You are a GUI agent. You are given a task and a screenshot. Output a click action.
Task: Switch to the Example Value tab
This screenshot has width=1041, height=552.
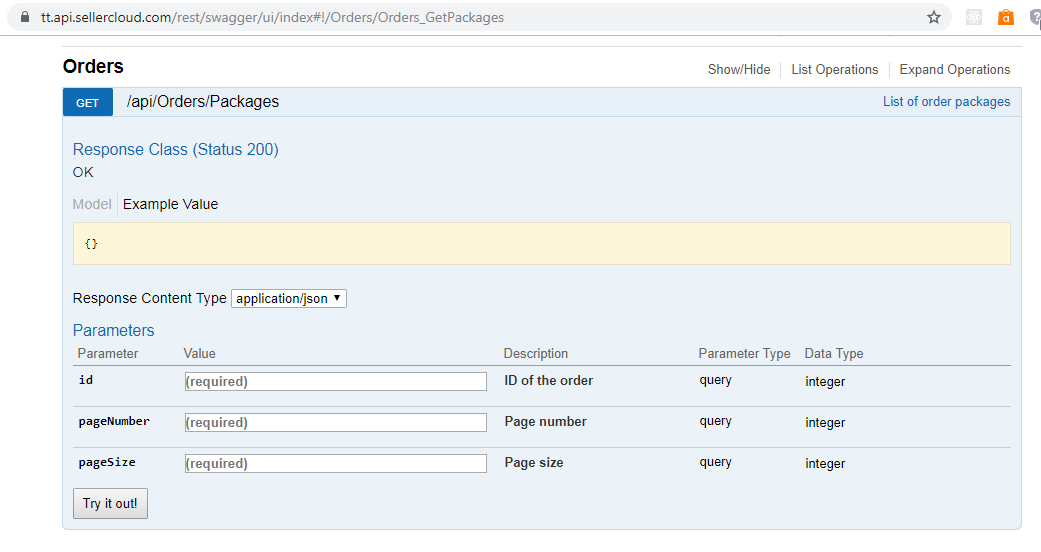[170, 204]
